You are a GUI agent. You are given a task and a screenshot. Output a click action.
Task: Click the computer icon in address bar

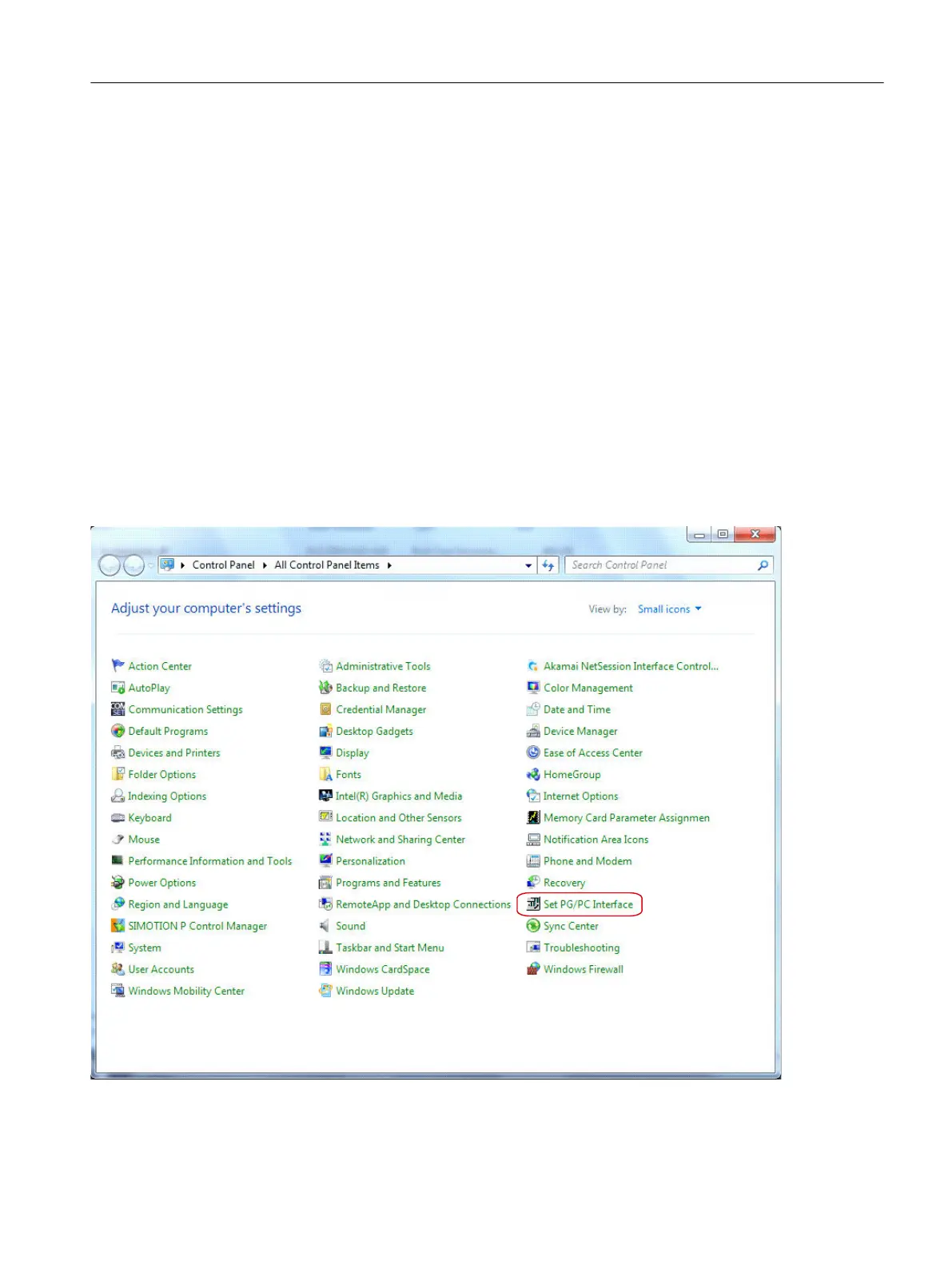point(167,565)
